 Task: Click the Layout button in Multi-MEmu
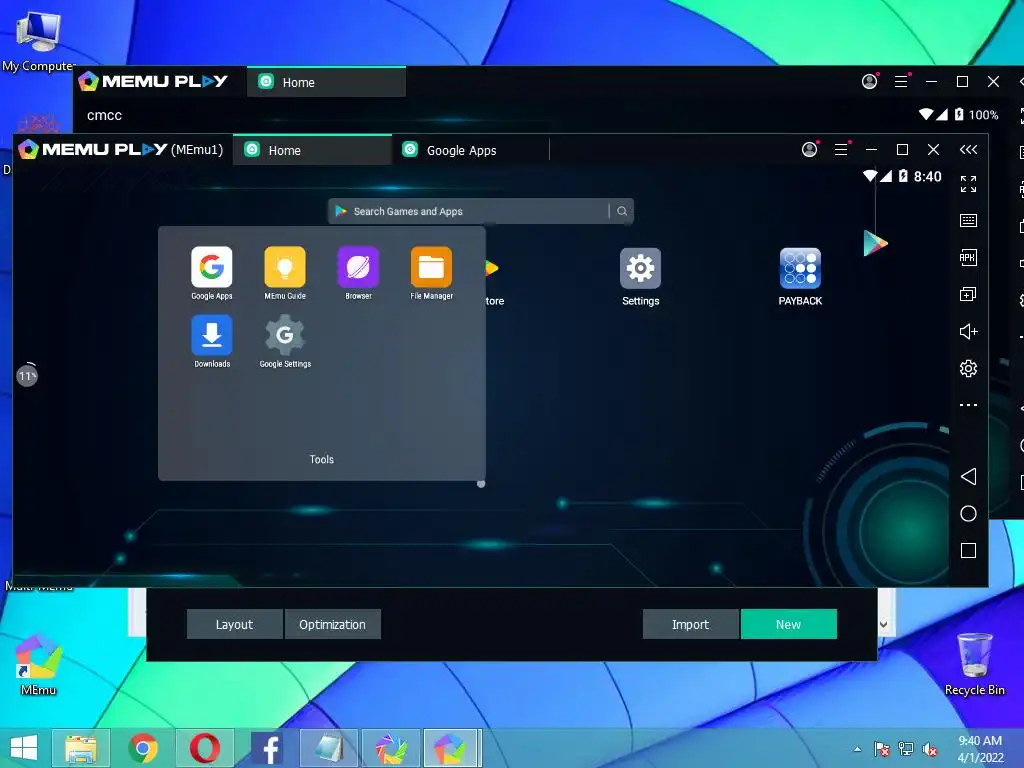click(x=234, y=624)
